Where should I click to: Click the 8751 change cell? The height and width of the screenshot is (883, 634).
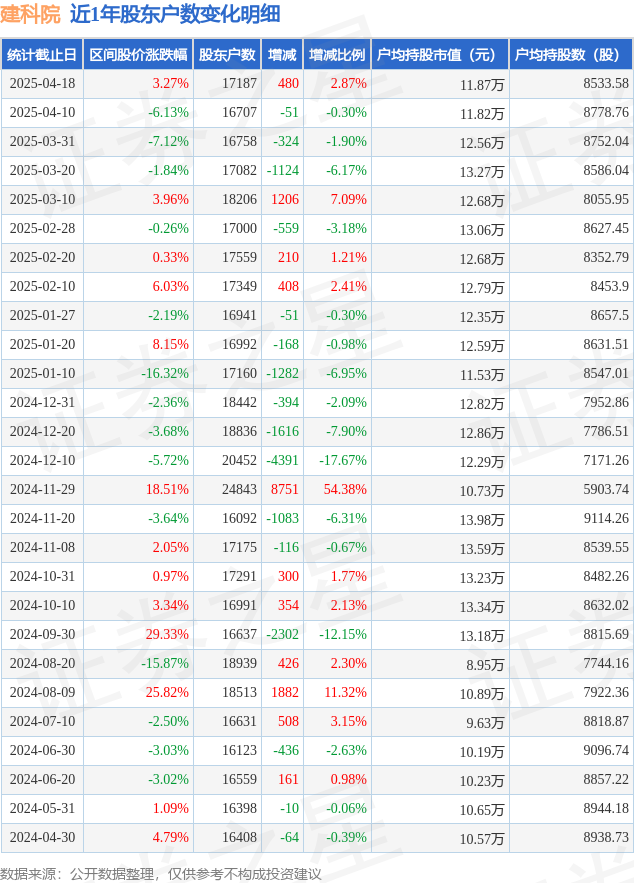pyautogui.click(x=285, y=489)
